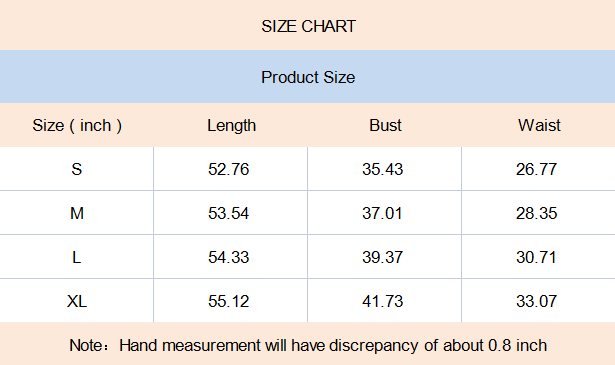Select the M size row label
This screenshot has height=365, width=615.
click(x=77, y=213)
